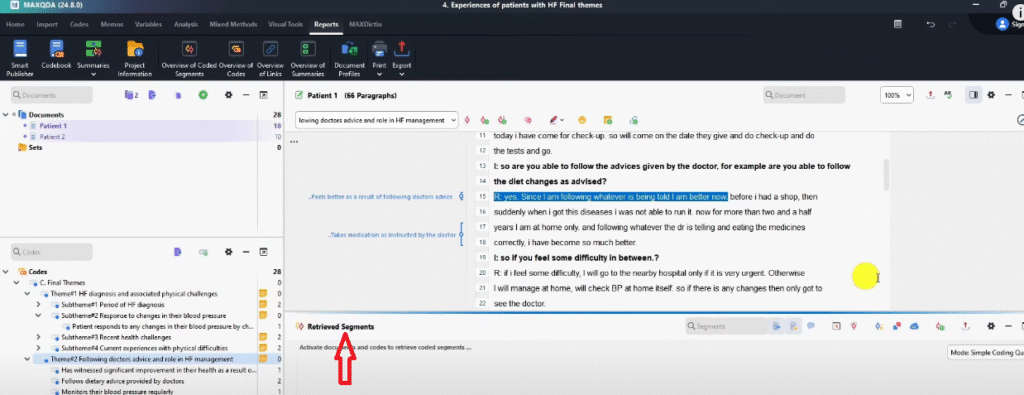
Task: Open document browser settings gear
Action: (x=991, y=95)
